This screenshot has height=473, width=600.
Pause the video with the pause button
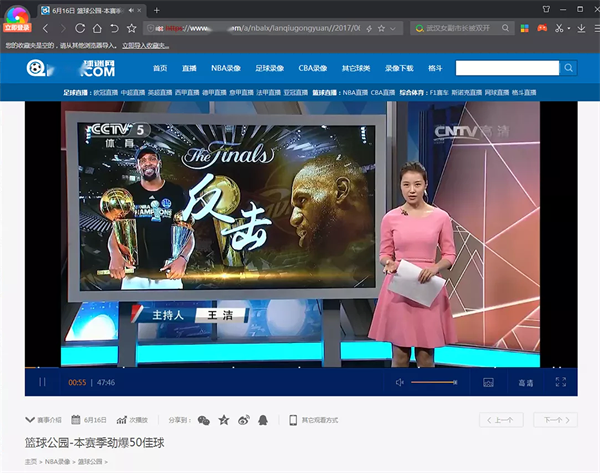click(42, 382)
